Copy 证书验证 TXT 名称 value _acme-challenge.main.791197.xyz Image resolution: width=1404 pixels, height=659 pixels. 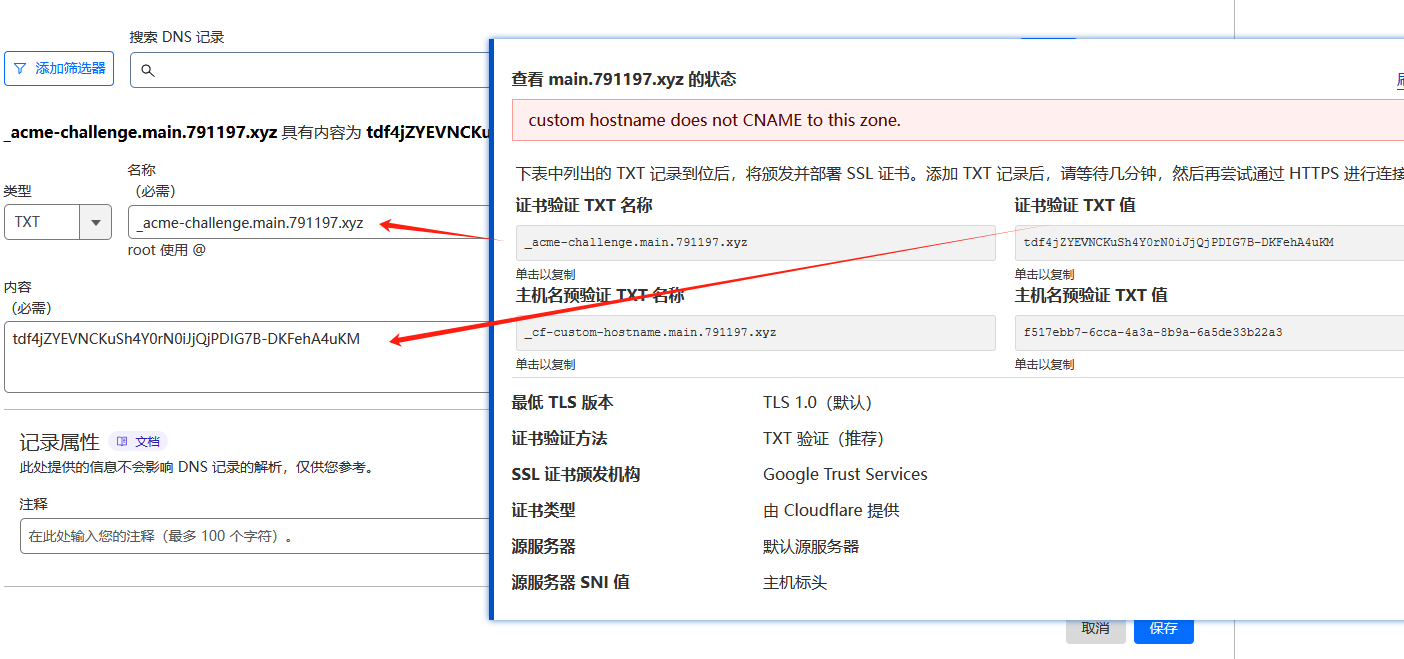coord(755,242)
